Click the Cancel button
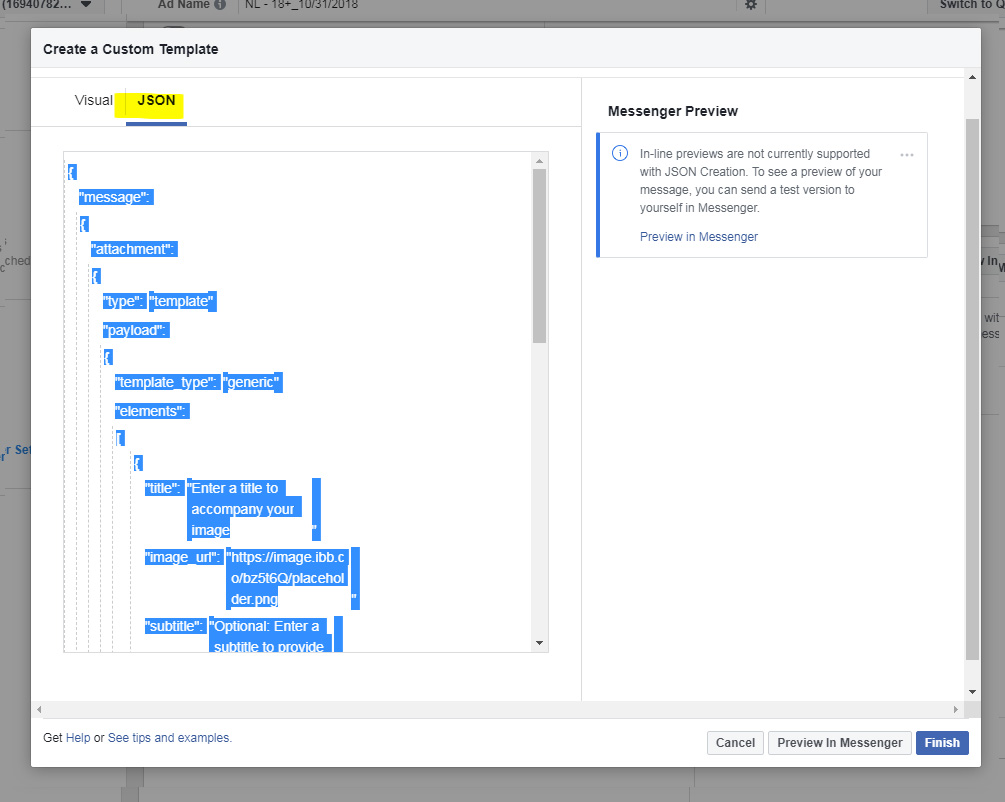The image size is (1005, 802). (x=735, y=742)
